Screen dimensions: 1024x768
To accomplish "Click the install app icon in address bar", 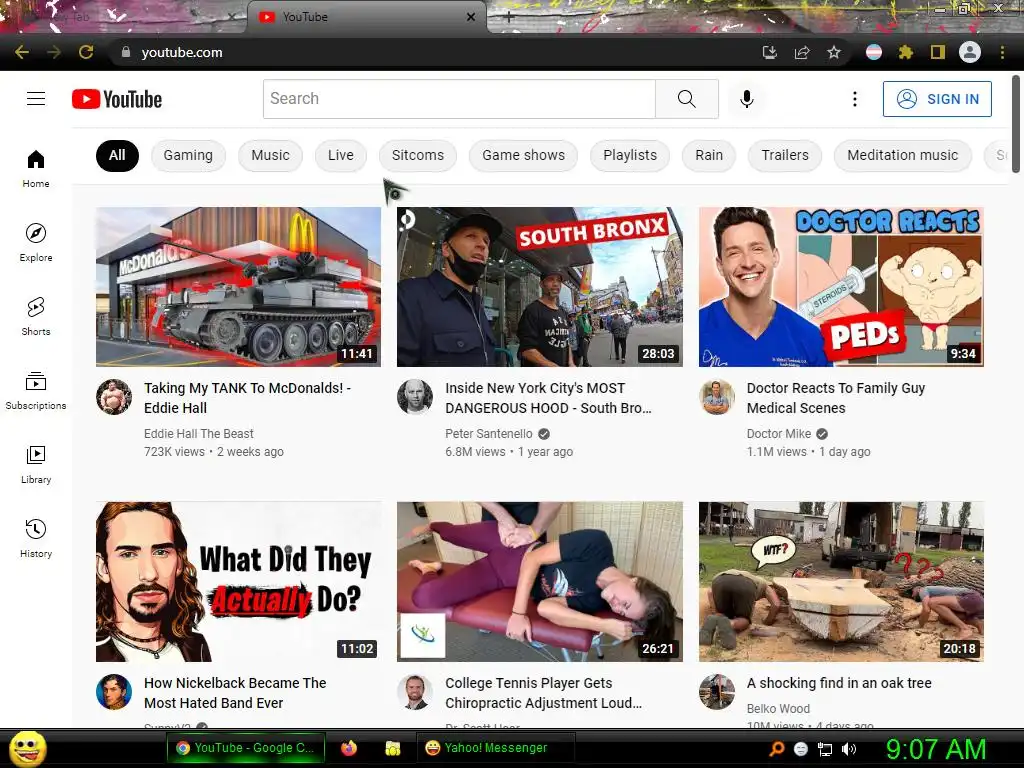I will point(770,52).
